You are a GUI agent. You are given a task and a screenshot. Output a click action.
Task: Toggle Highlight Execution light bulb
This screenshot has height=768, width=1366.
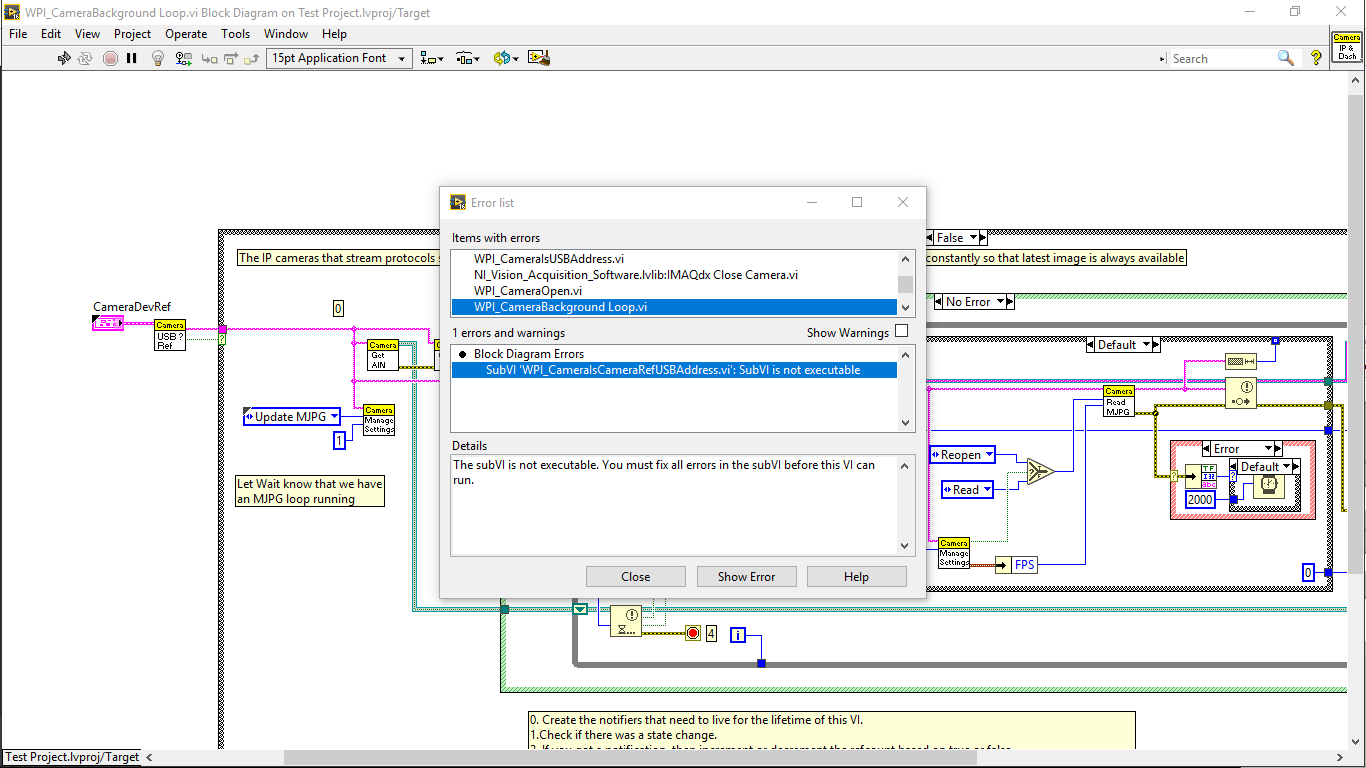pyautogui.click(x=157, y=58)
